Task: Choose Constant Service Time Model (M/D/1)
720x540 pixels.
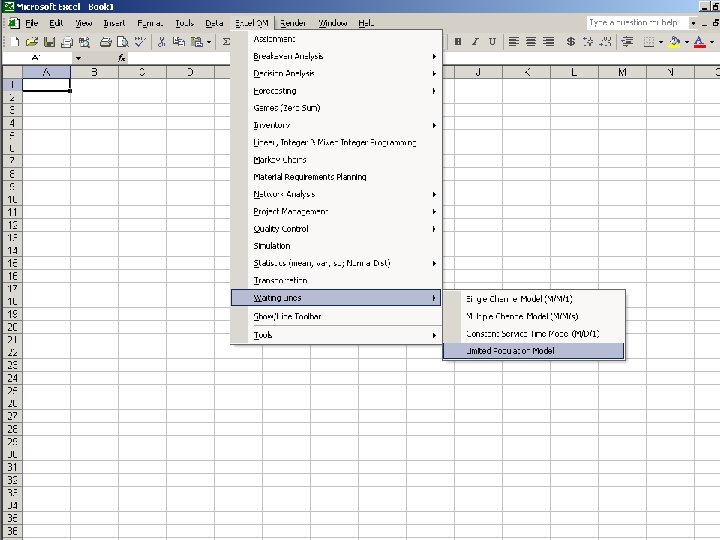Action: pyautogui.click(x=534, y=334)
